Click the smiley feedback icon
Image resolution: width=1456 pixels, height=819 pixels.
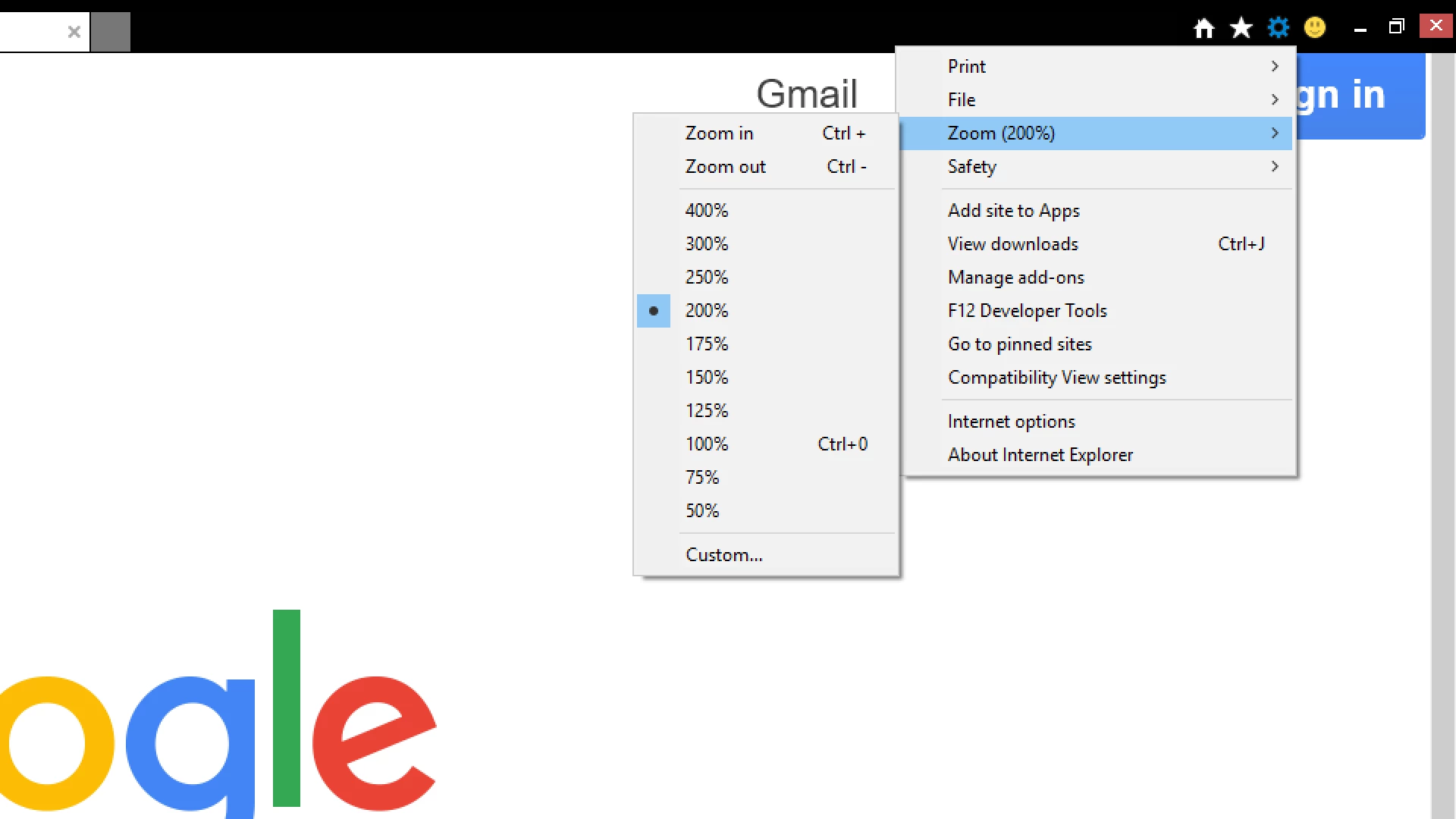point(1315,28)
